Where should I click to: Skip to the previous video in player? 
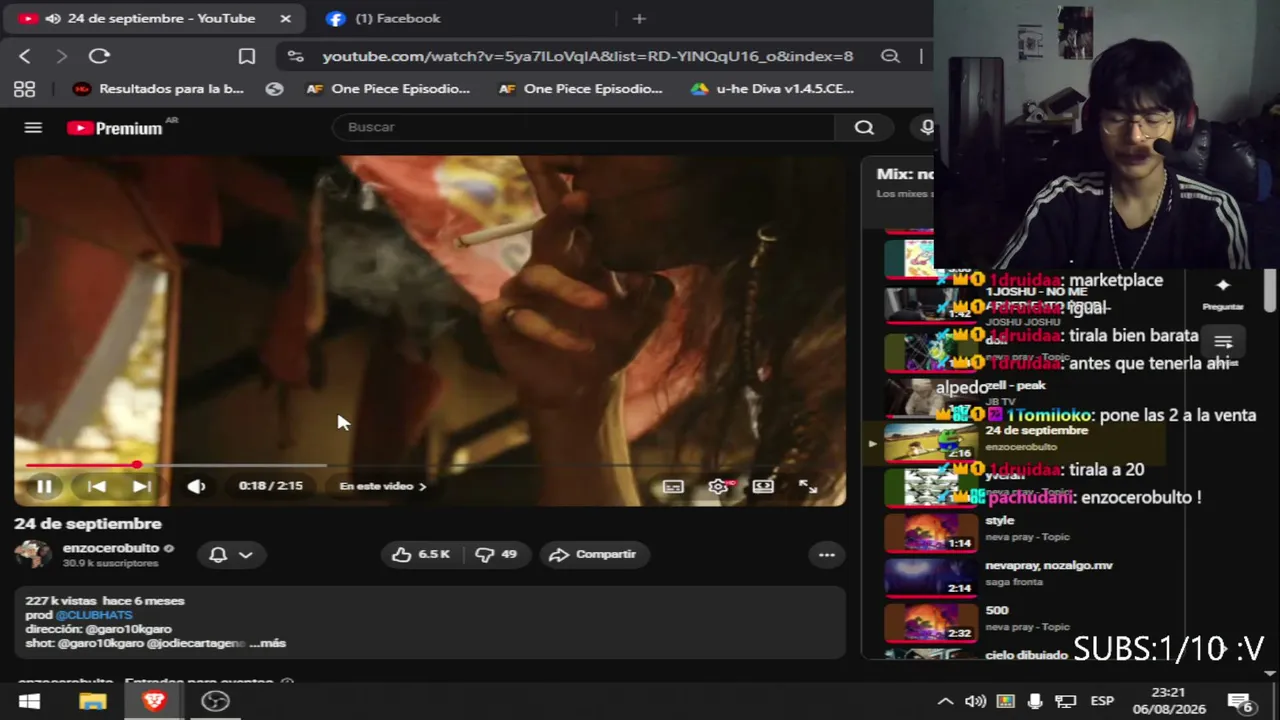coord(96,486)
